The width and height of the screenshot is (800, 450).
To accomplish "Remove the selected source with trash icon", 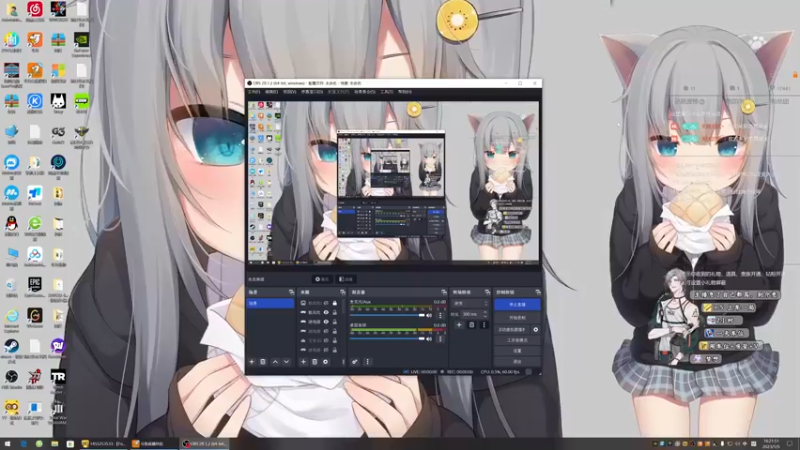I will point(315,362).
